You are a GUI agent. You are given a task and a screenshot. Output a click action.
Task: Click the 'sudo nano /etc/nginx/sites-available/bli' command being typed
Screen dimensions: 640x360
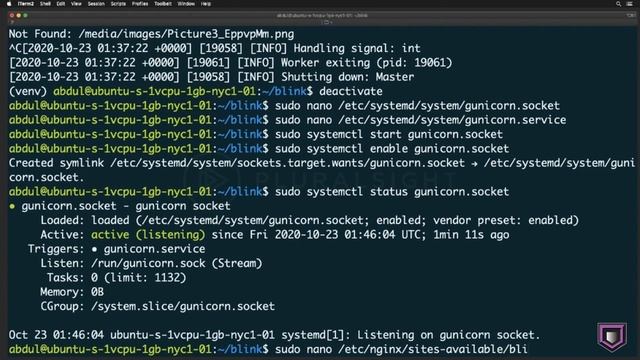coord(401,349)
